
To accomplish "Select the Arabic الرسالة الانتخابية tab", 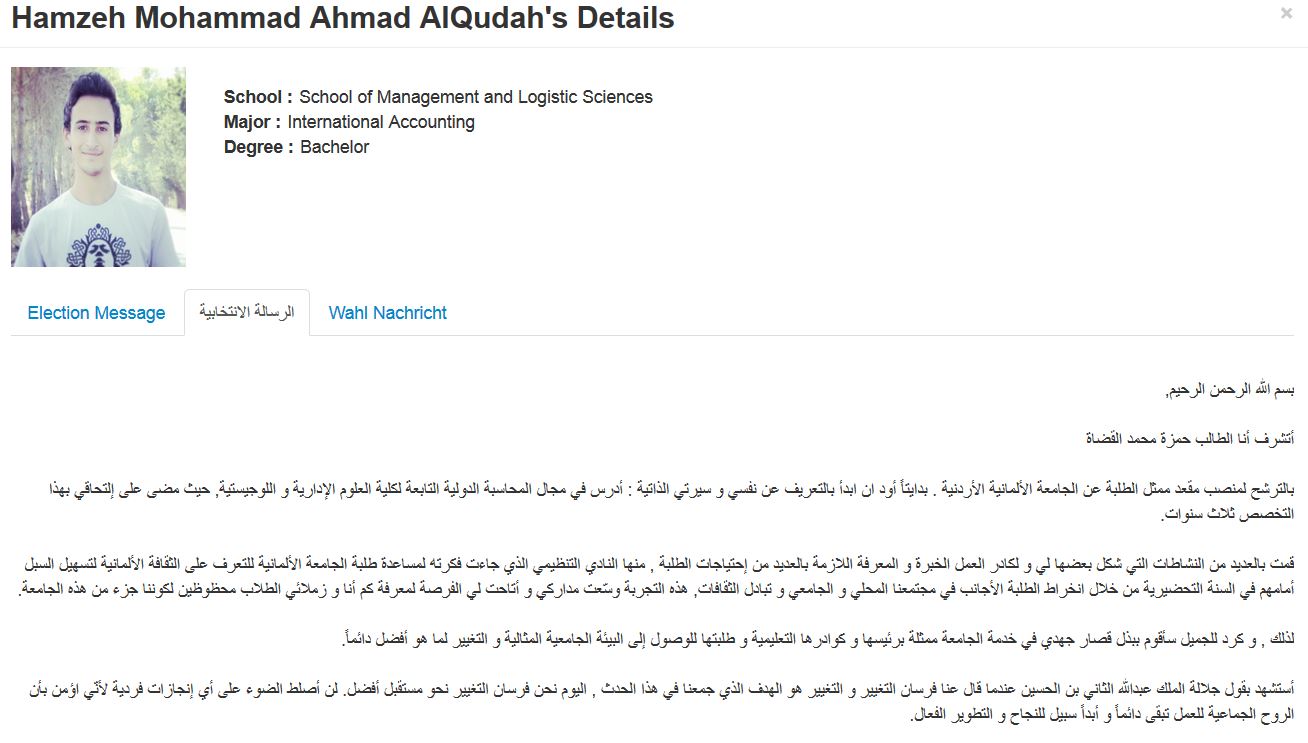I will [x=247, y=312].
